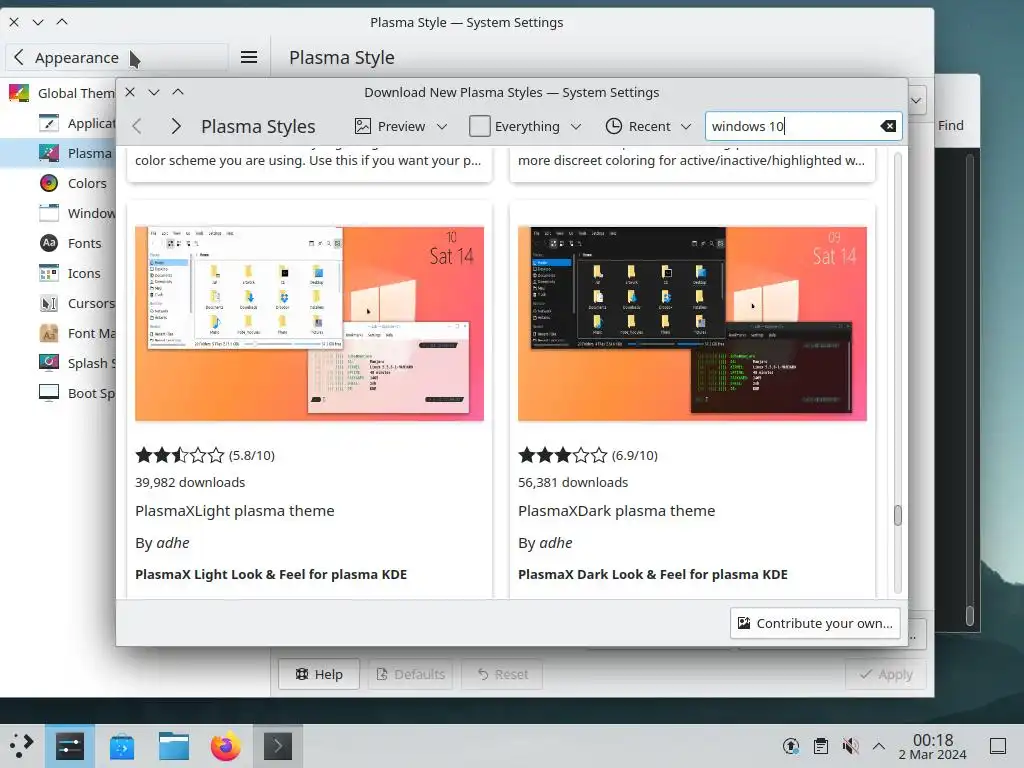Image resolution: width=1024 pixels, height=768 pixels.
Task: Open the Recent sort order dropdown
Action: 648,126
